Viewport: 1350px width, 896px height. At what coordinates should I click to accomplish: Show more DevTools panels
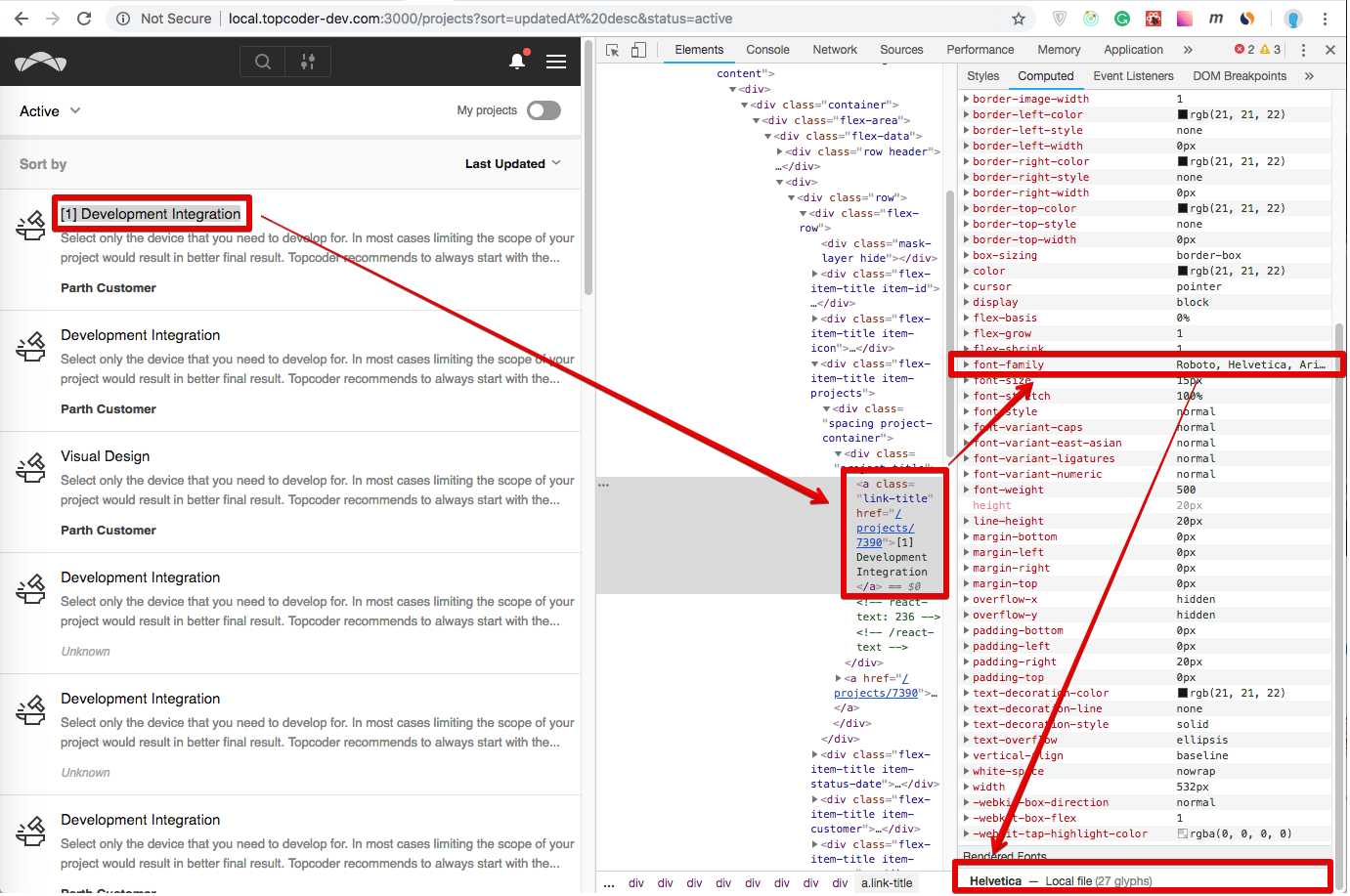[x=1188, y=50]
